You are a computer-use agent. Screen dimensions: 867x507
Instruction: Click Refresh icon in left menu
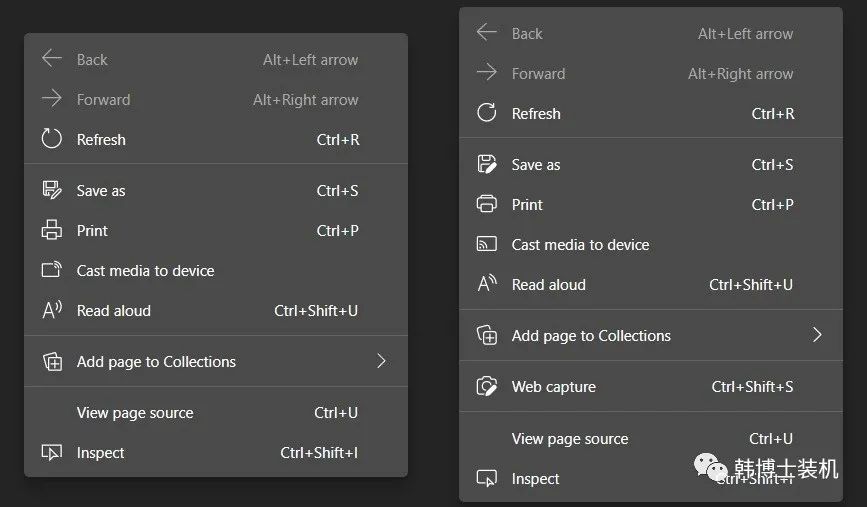point(52,139)
